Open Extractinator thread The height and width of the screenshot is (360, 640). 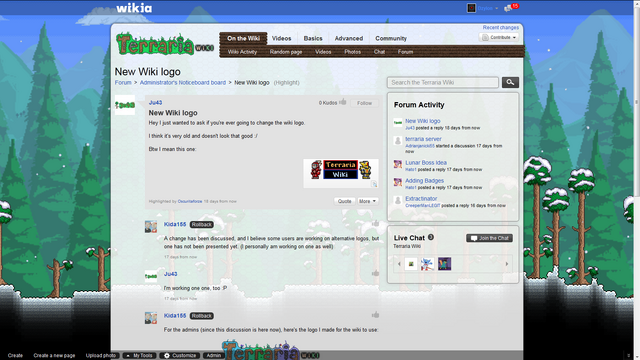tap(421, 198)
